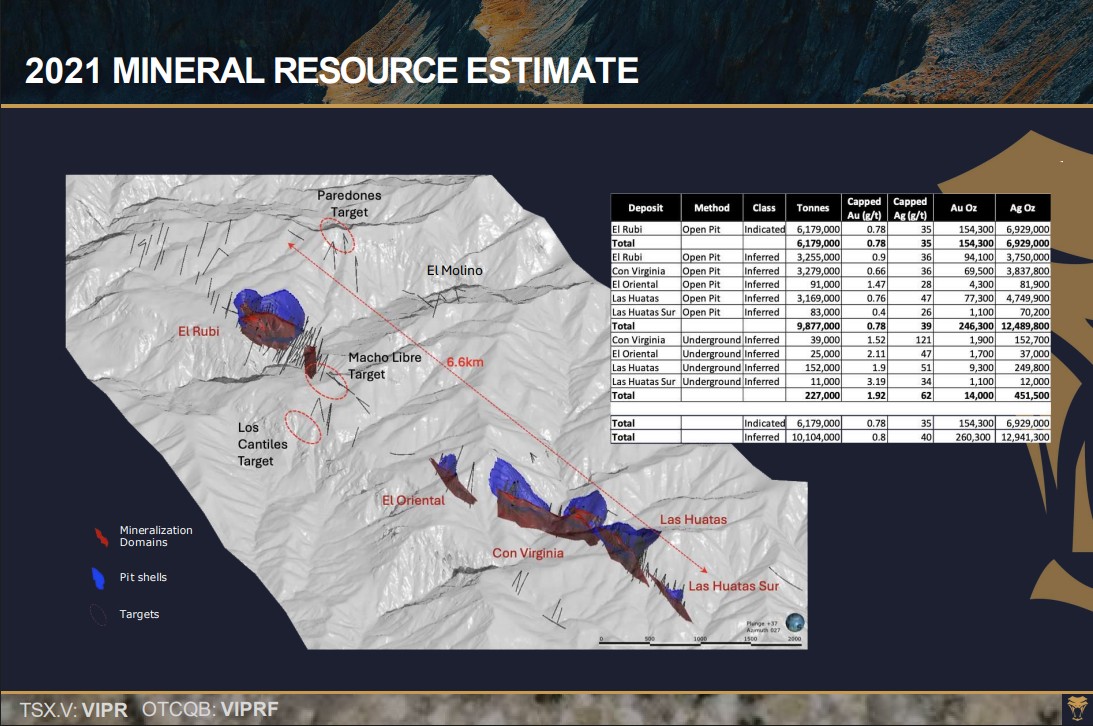The height and width of the screenshot is (726, 1093).
Task: Click the map distance scale bar
Action: 698,639
